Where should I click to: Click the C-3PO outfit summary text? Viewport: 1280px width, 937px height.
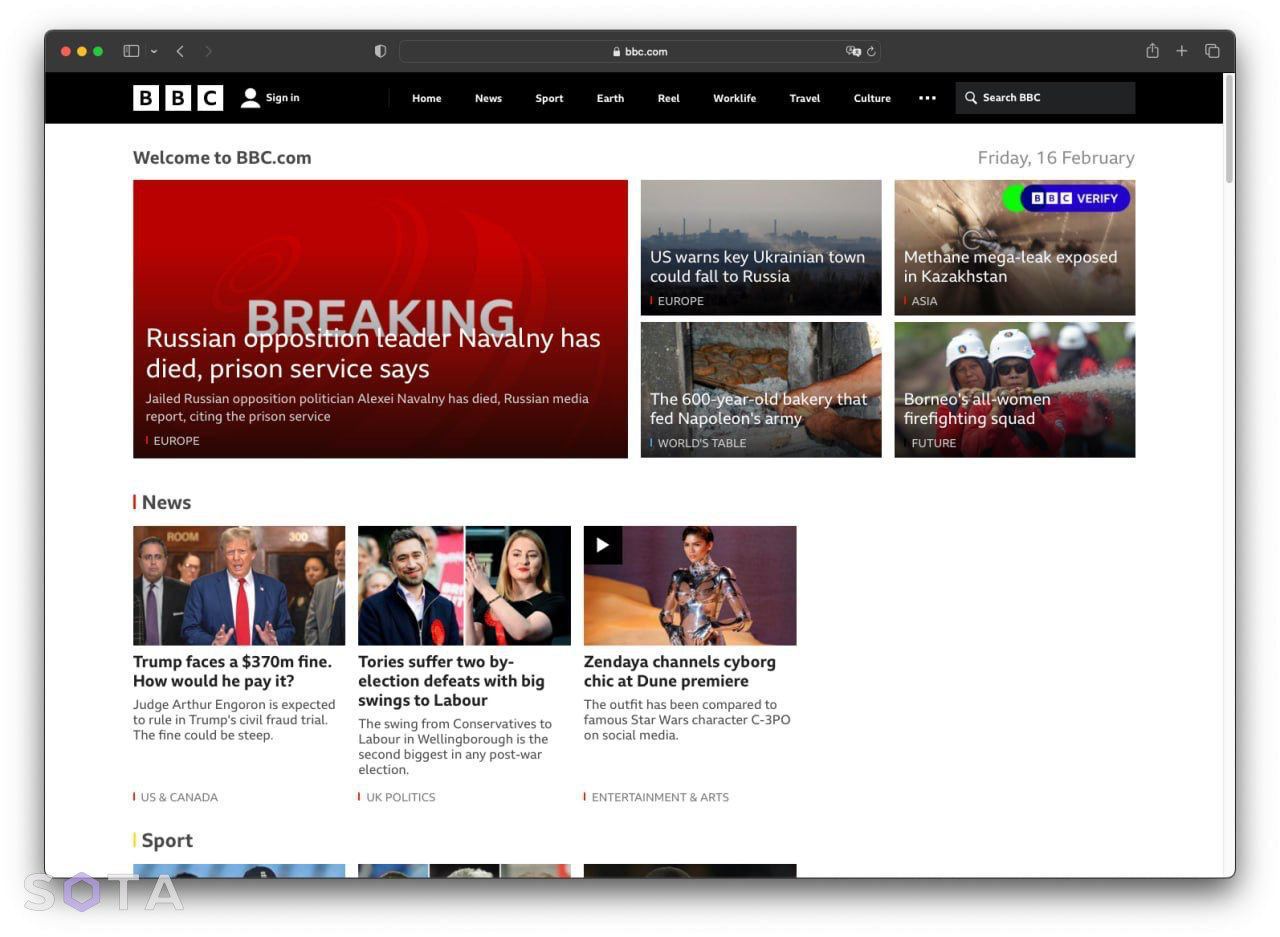(x=687, y=720)
